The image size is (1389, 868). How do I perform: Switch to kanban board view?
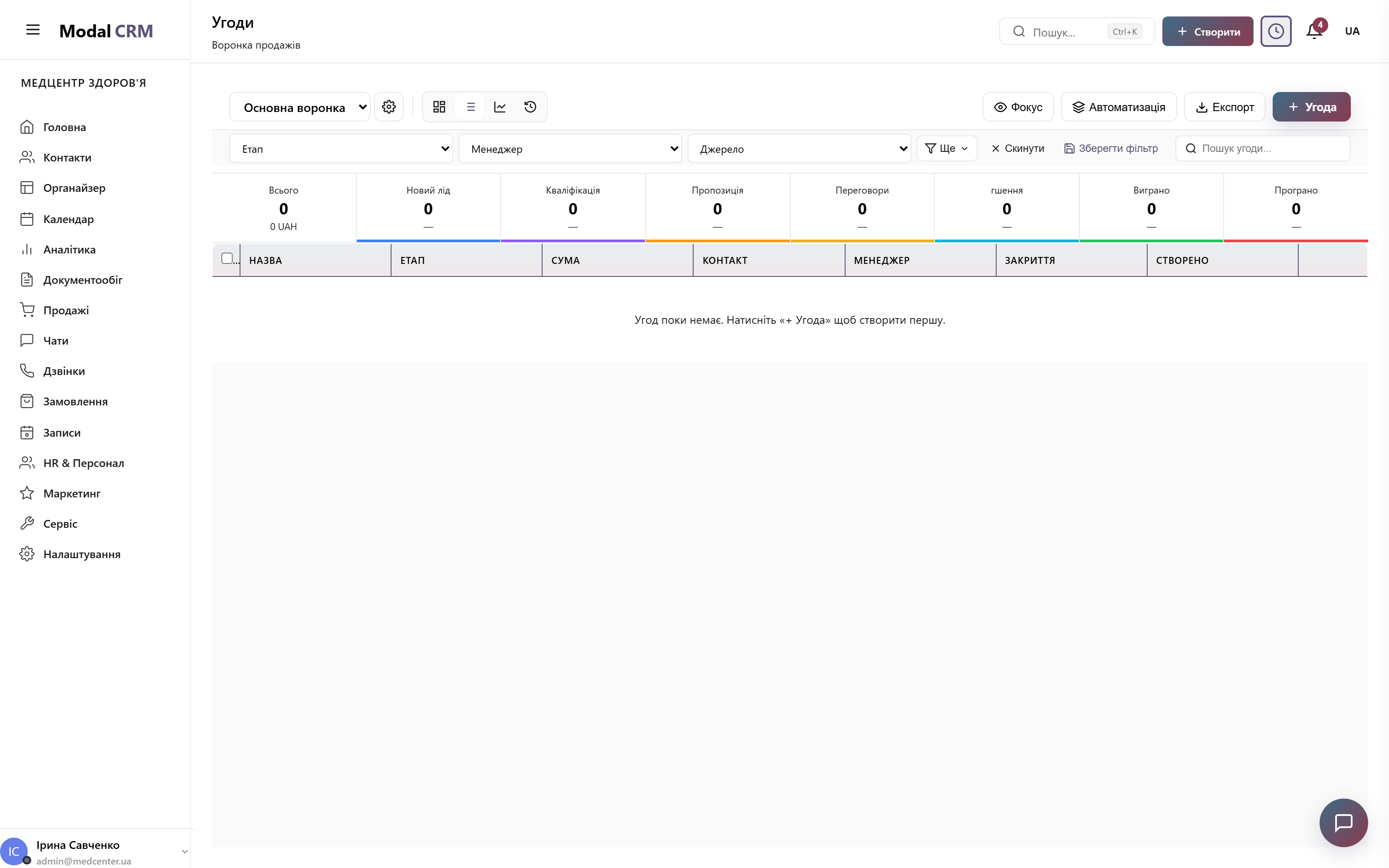(439, 107)
